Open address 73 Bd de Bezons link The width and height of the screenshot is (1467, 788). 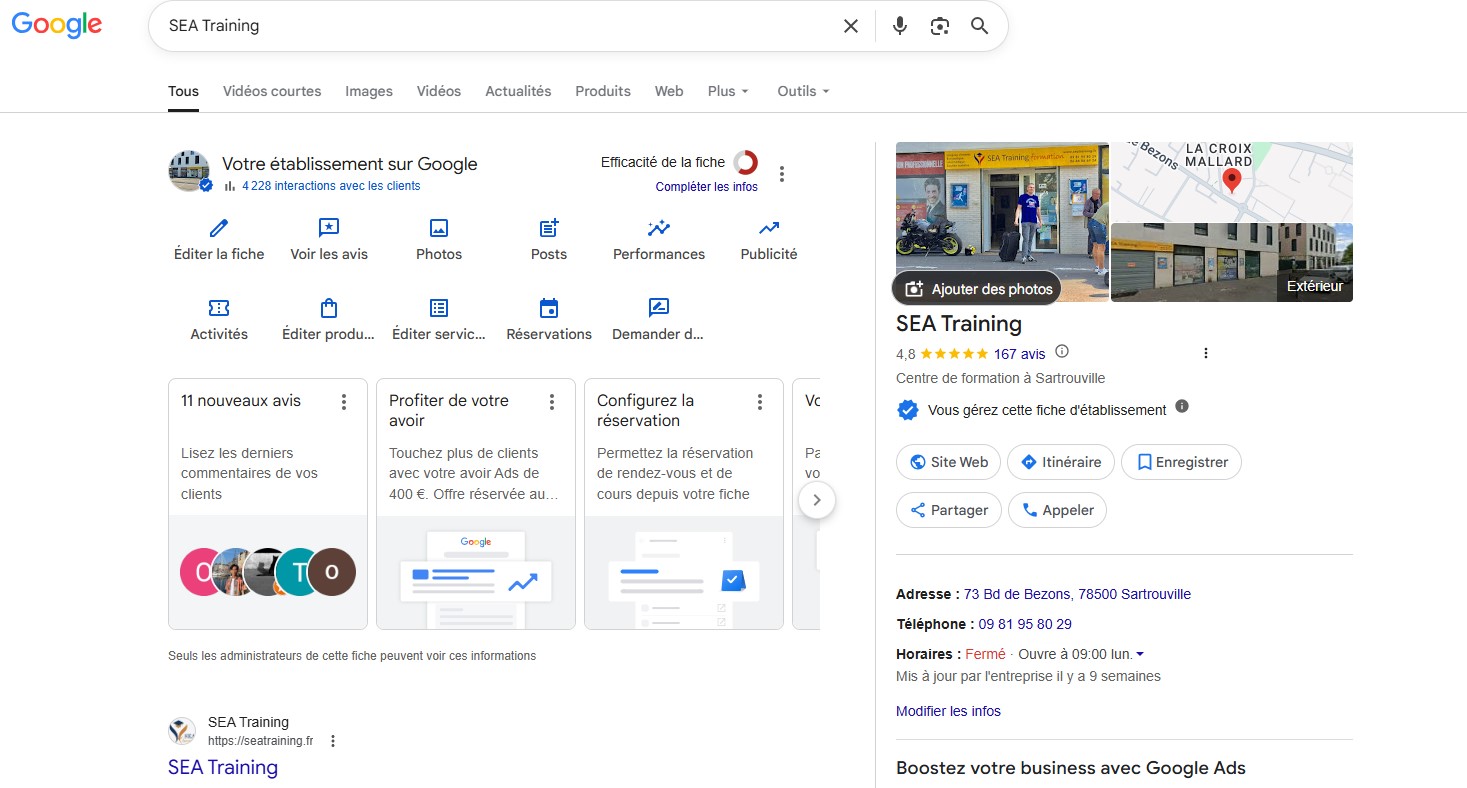click(x=1077, y=594)
